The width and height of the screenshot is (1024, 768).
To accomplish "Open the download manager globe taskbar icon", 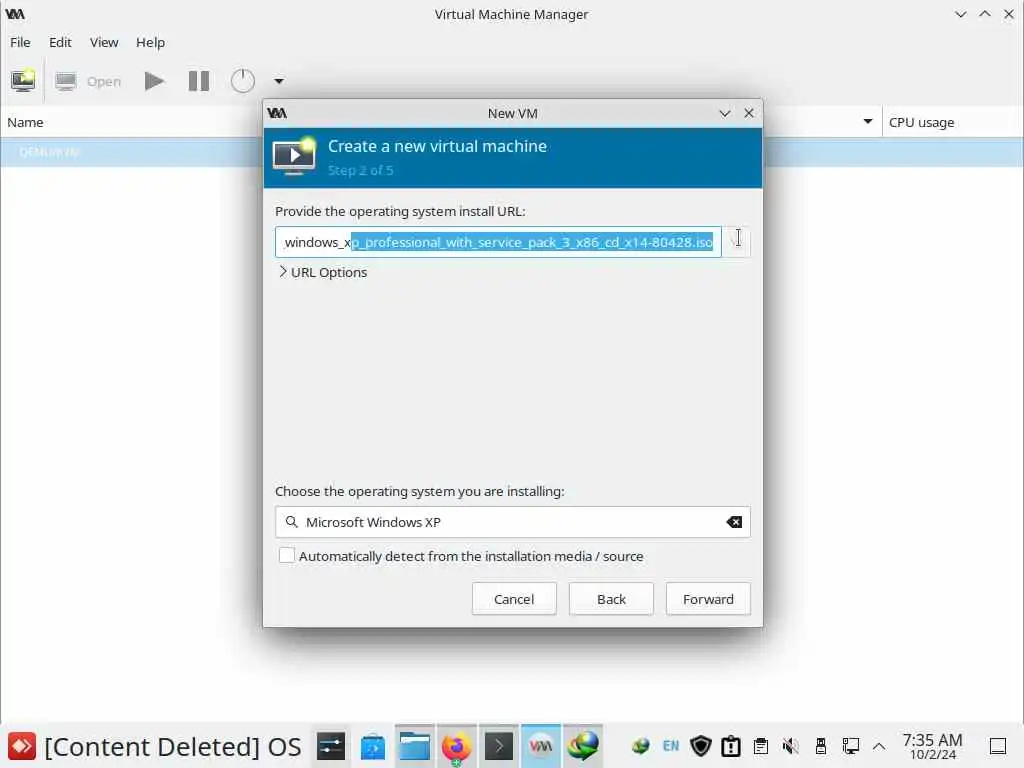I will 583,746.
